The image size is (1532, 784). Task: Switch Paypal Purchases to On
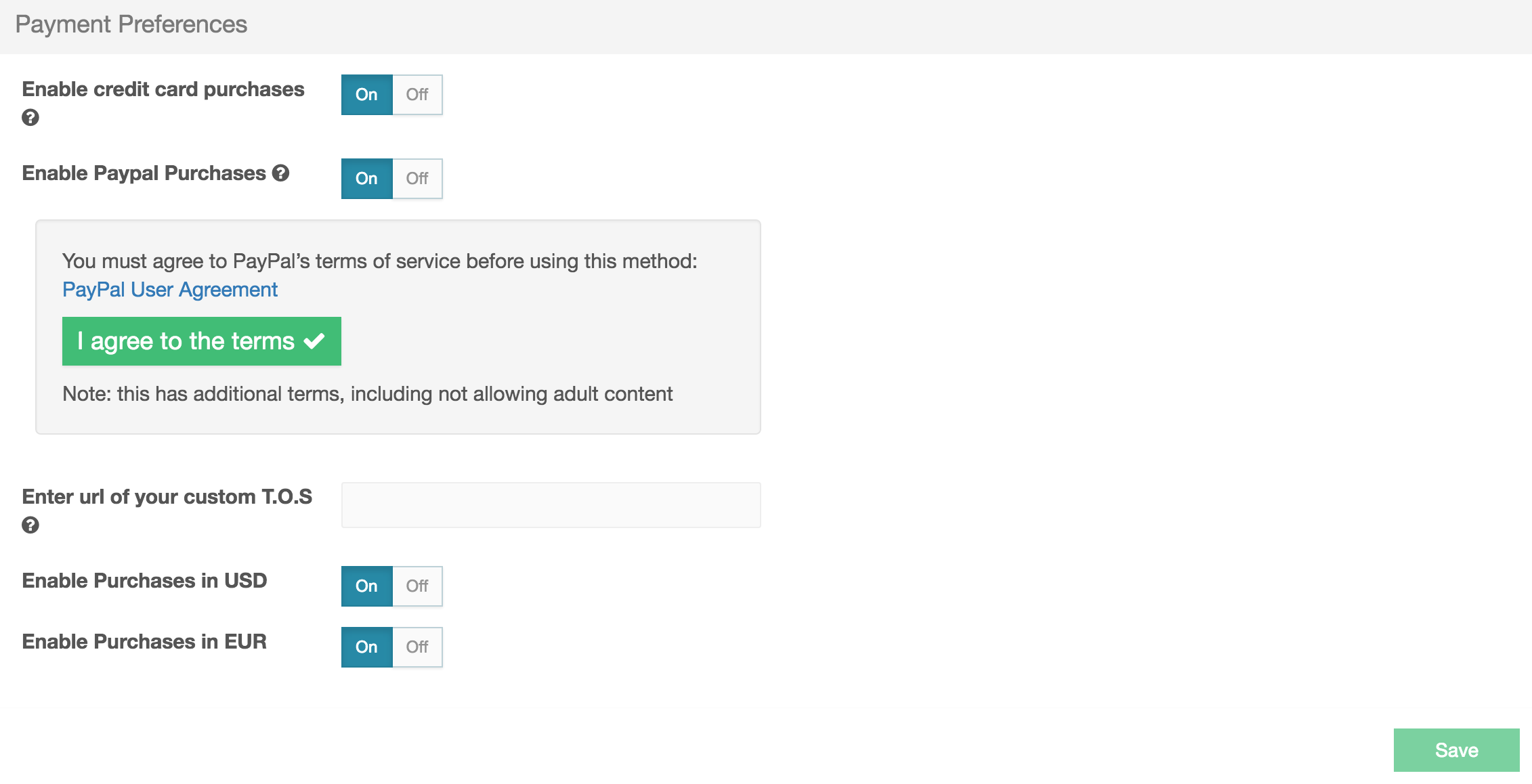coord(367,179)
